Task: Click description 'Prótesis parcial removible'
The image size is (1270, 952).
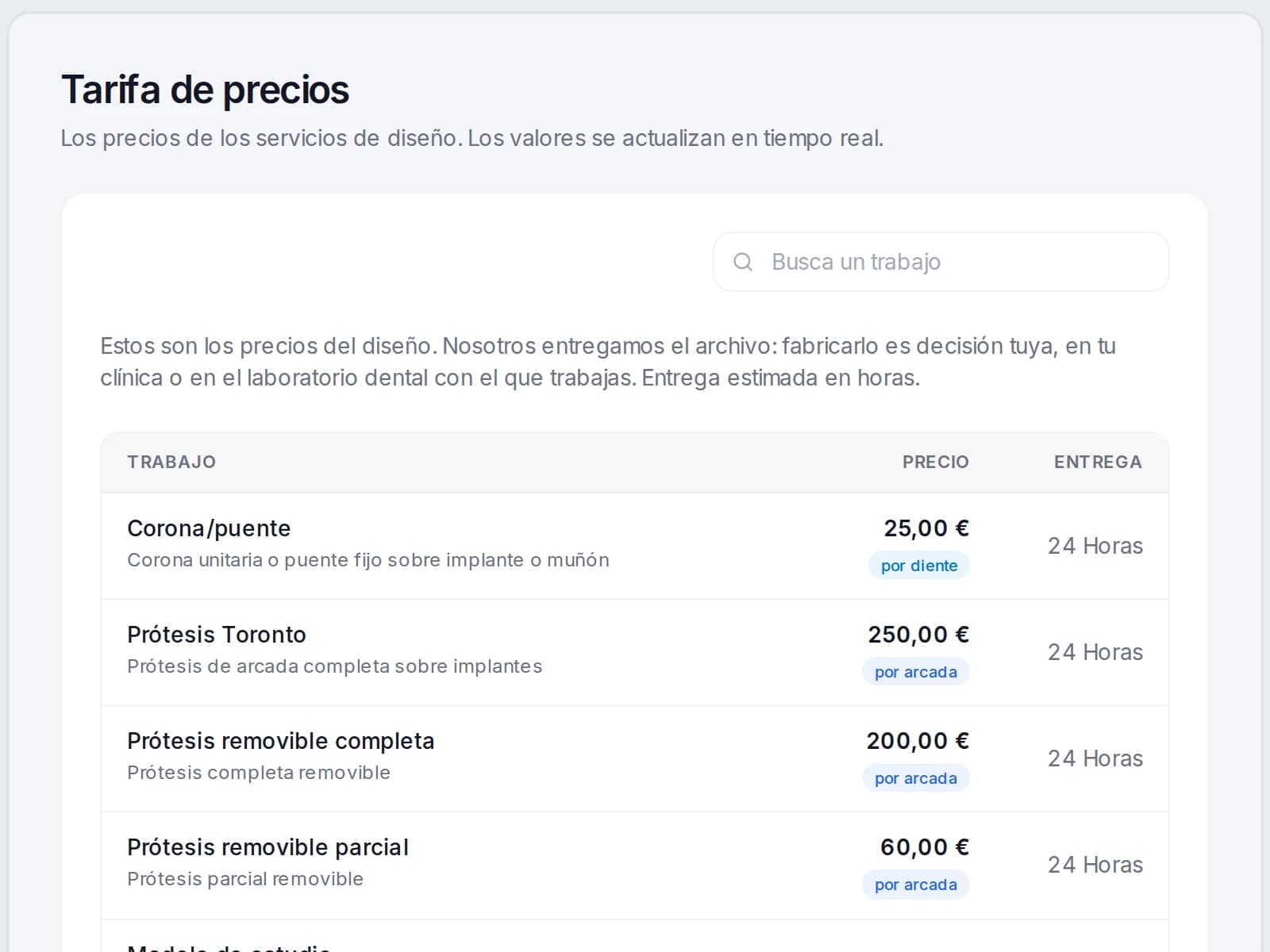Action: (245, 879)
